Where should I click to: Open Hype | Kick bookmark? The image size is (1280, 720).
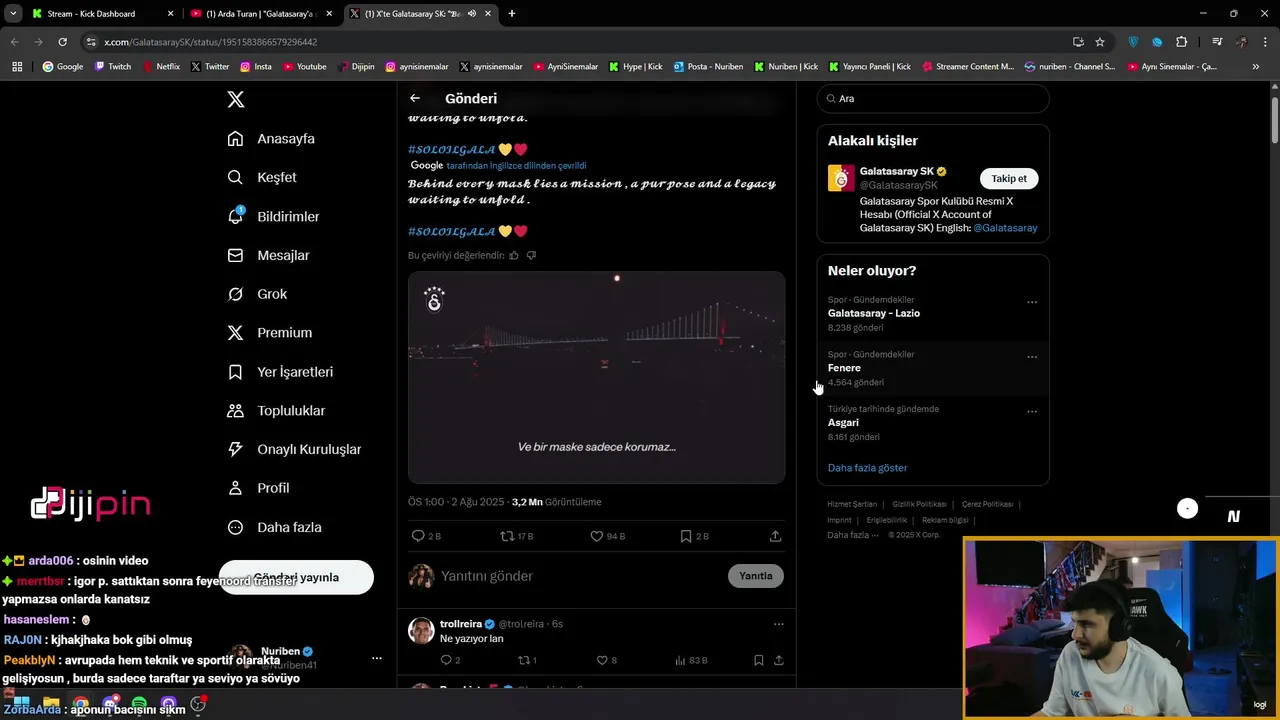pos(635,67)
